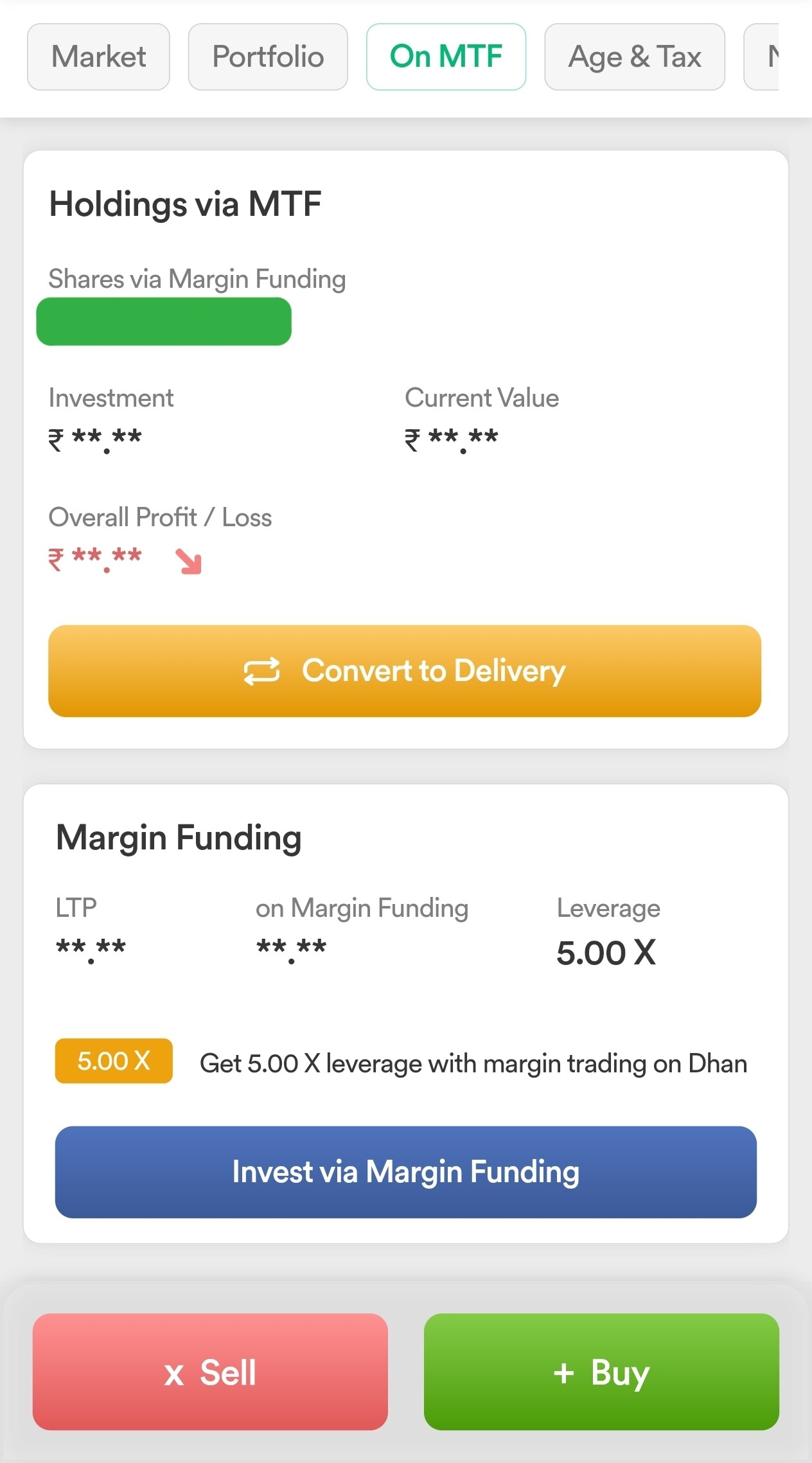Select the On MTF tab
Viewport: 812px width, 1463px height.
tap(446, 57)
